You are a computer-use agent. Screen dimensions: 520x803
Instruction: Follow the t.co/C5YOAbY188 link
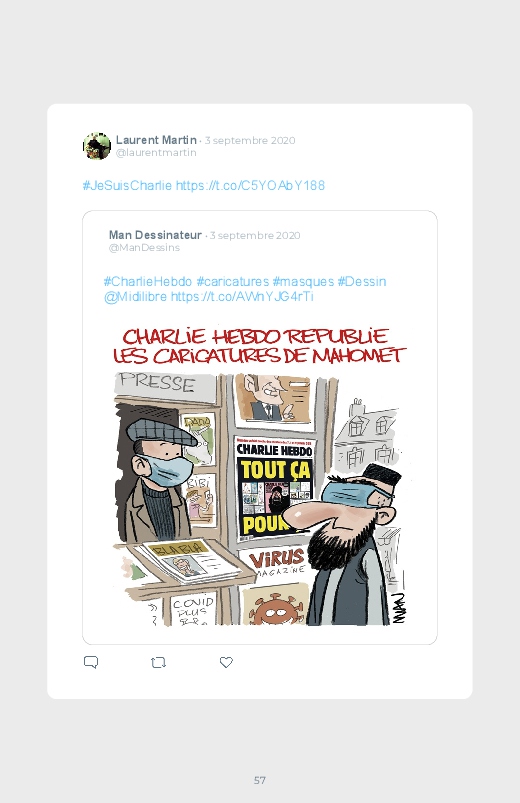coord(250,185)
